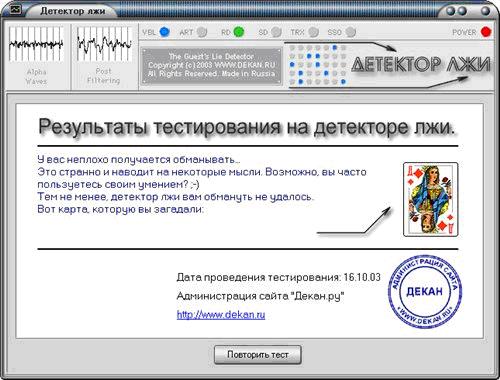
Task: Click the large ДЕТЕКТОР ЛЖИ logo
Action: (421, 64)
